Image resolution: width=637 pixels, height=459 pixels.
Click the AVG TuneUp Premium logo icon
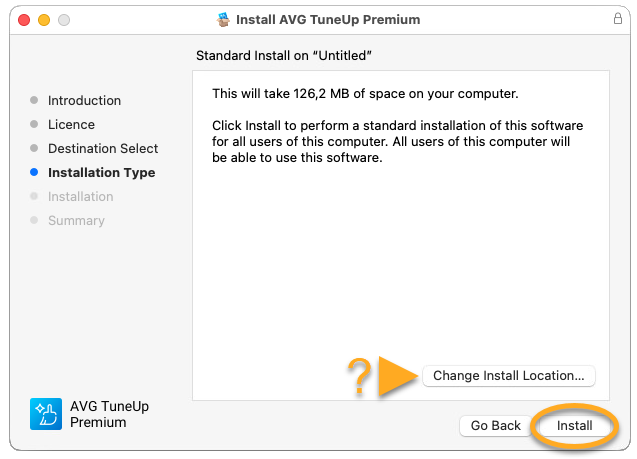pyautogui.click(x=46, y=414)
